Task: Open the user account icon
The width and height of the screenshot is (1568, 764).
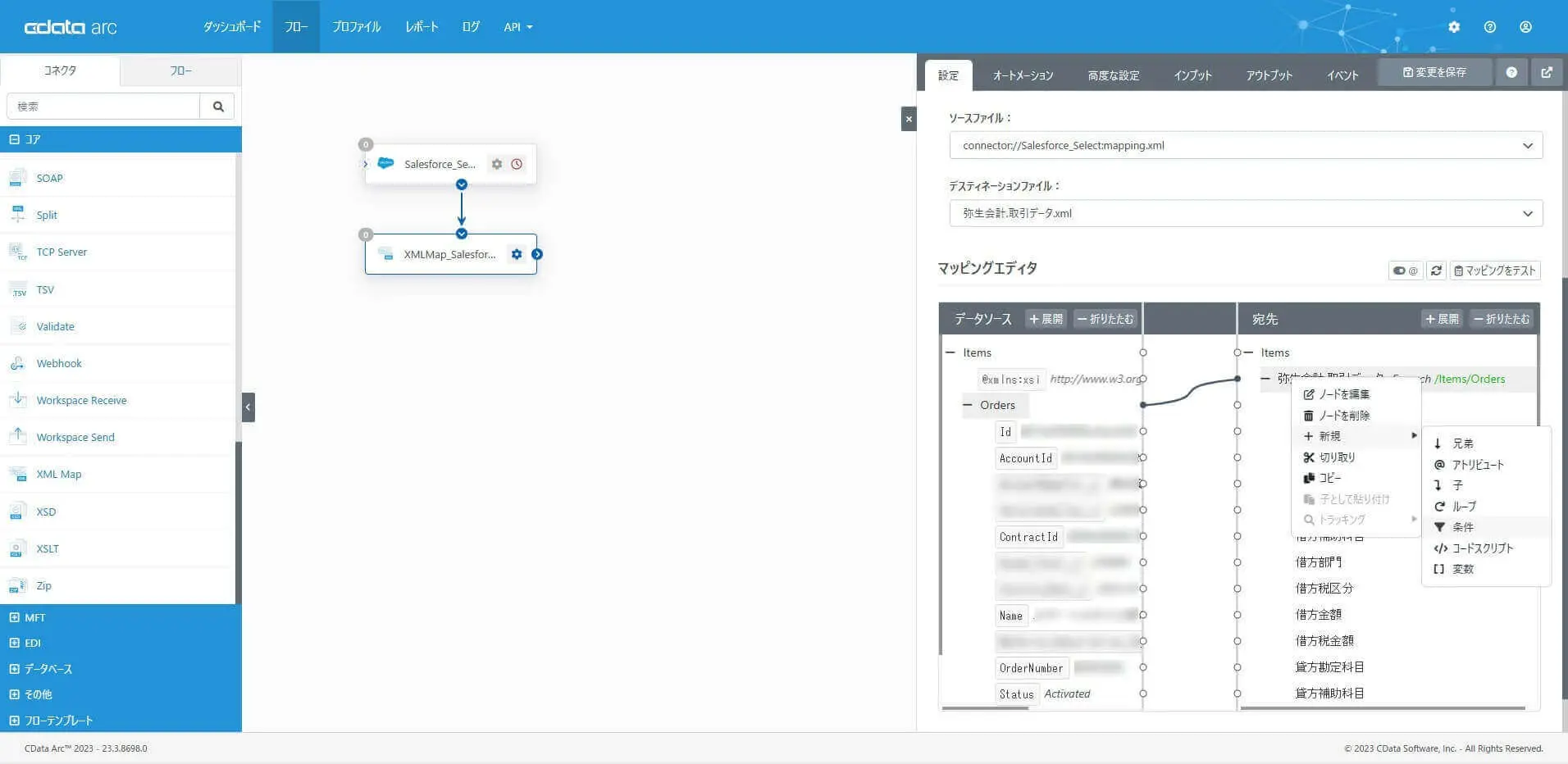Action: (1525, 27)
